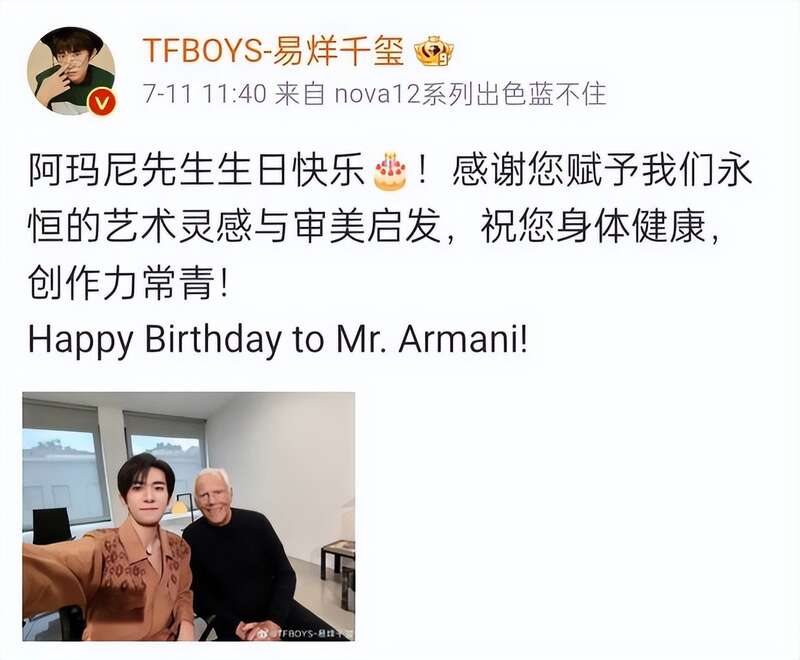Click the birthday cake emoji
The width and height of the screenshot is (800, 660).
pyautogui.click(x=390, y=171)
